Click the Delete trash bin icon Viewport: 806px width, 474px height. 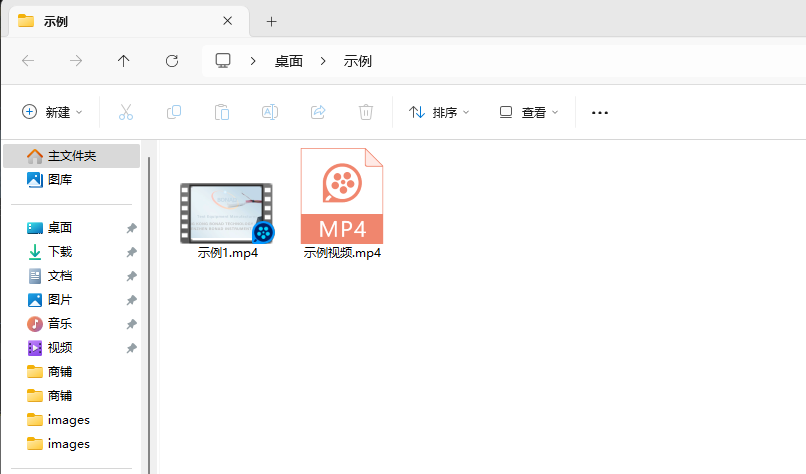[366, 112]
